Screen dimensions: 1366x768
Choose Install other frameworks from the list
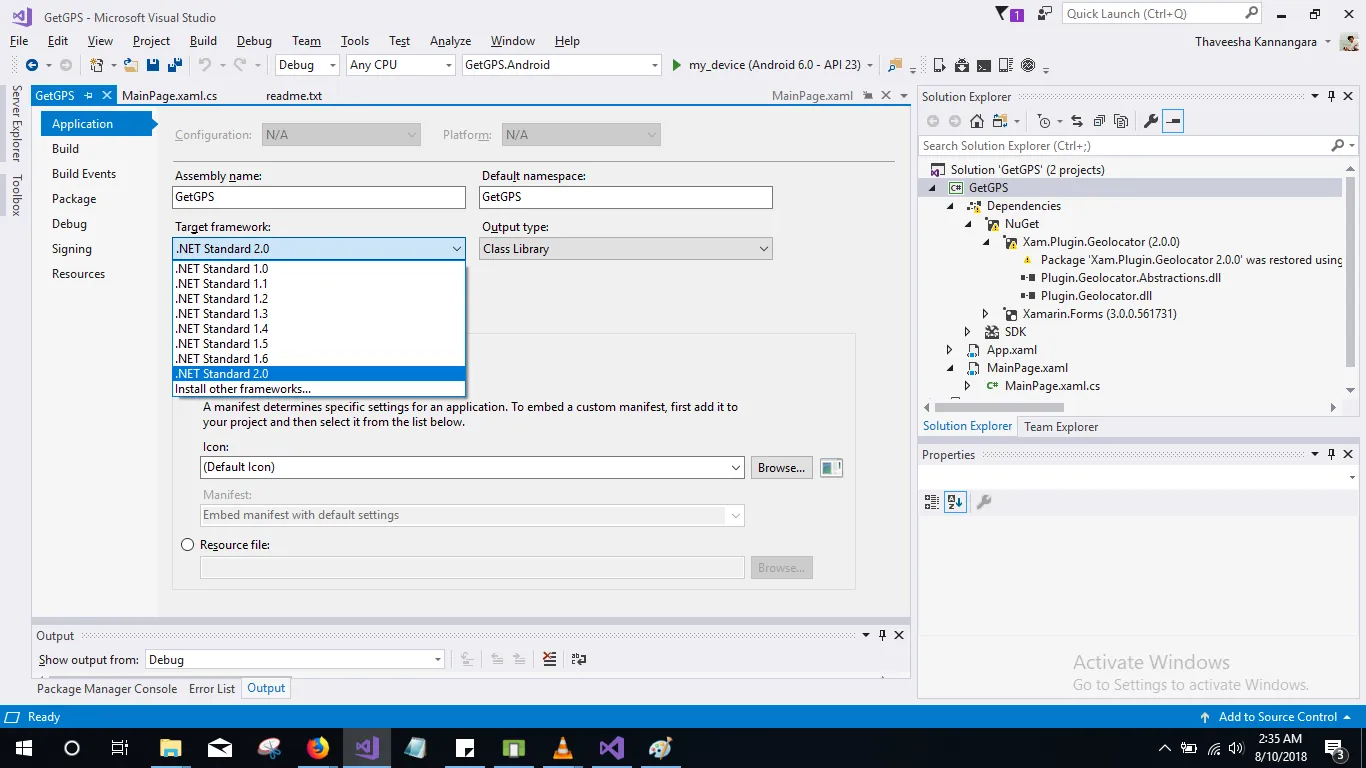pos(319,389)
